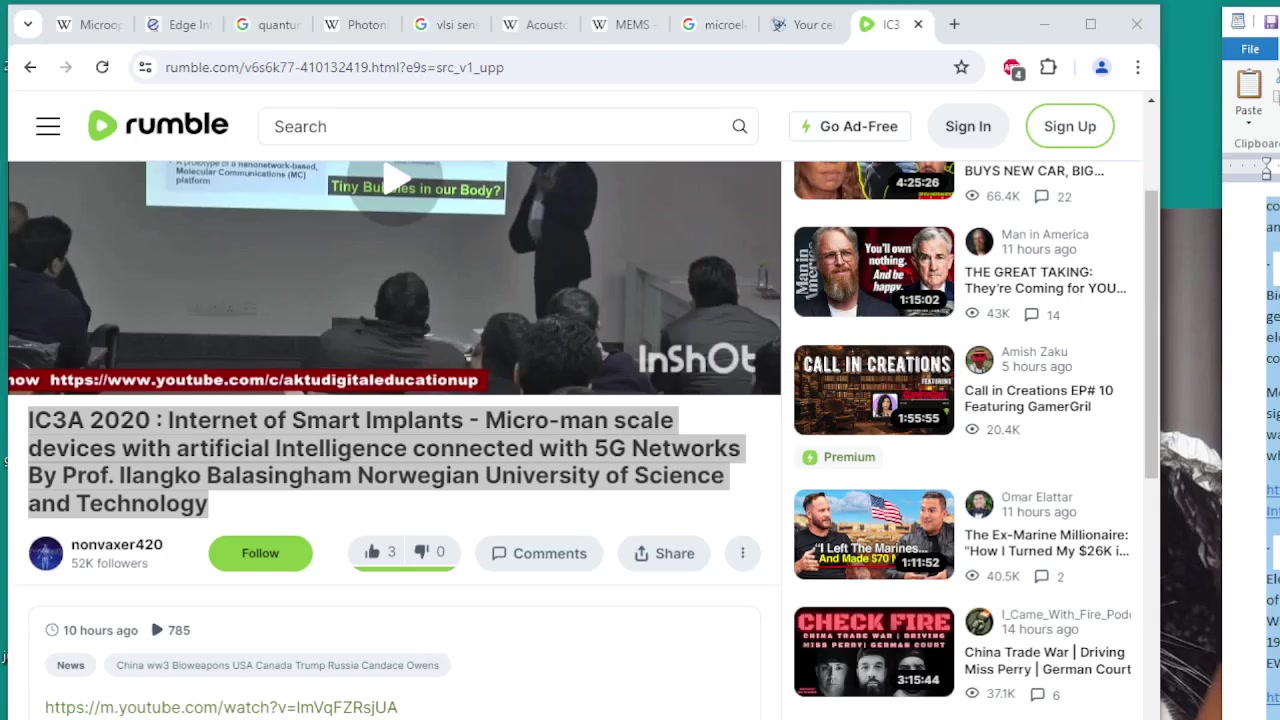Open the browser extensions puzzle icon
Viewport: 1280px width, 720px height.
coord(1048,67)
